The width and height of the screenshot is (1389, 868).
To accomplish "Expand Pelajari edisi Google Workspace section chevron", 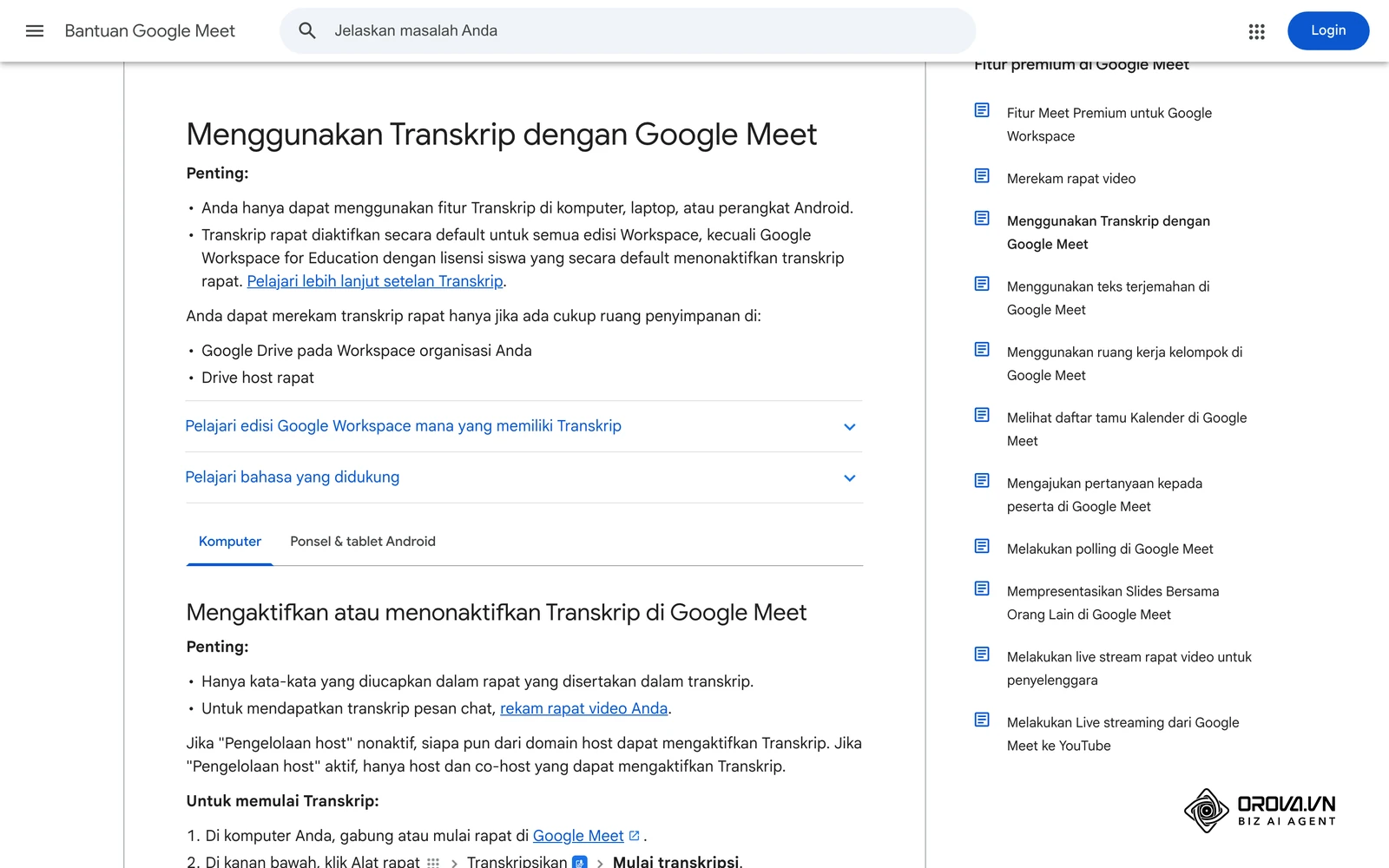I will (x=850, y=427).
